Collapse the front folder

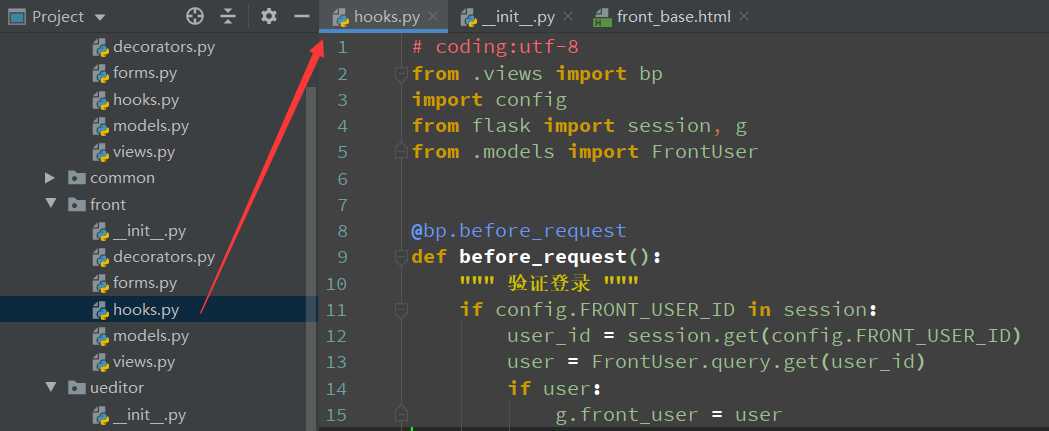point(50,204)
